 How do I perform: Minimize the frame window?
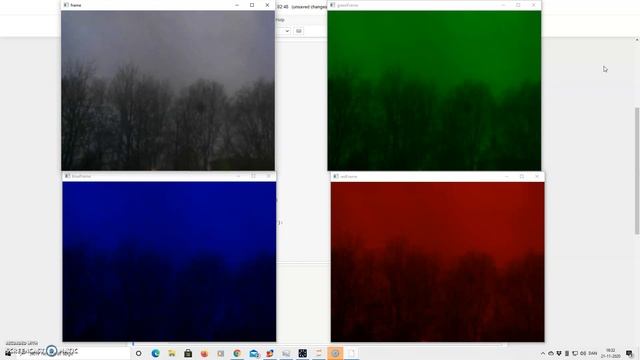pos(237,5)
